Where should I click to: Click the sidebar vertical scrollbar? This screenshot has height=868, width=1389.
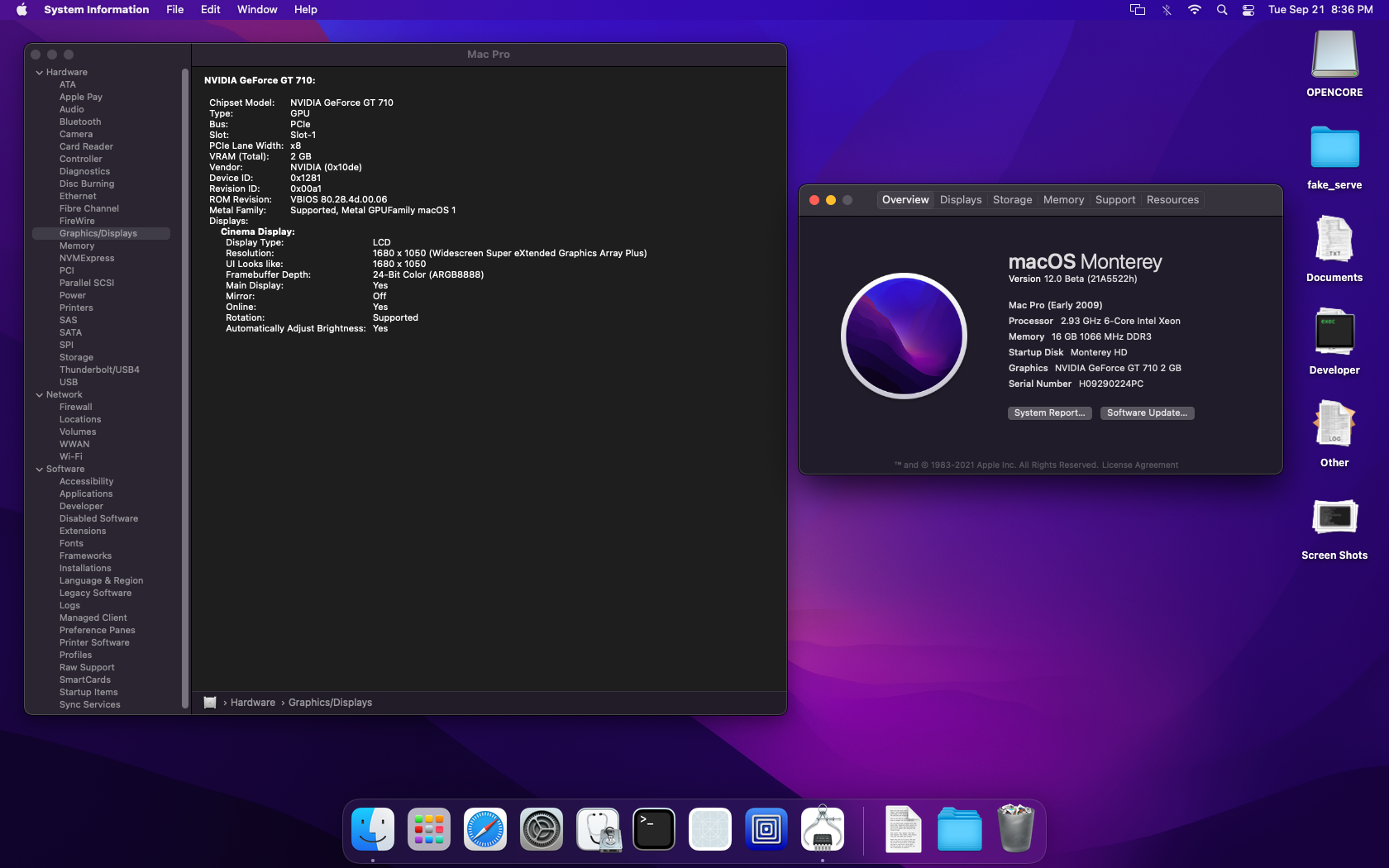click(x=185, y=389)
